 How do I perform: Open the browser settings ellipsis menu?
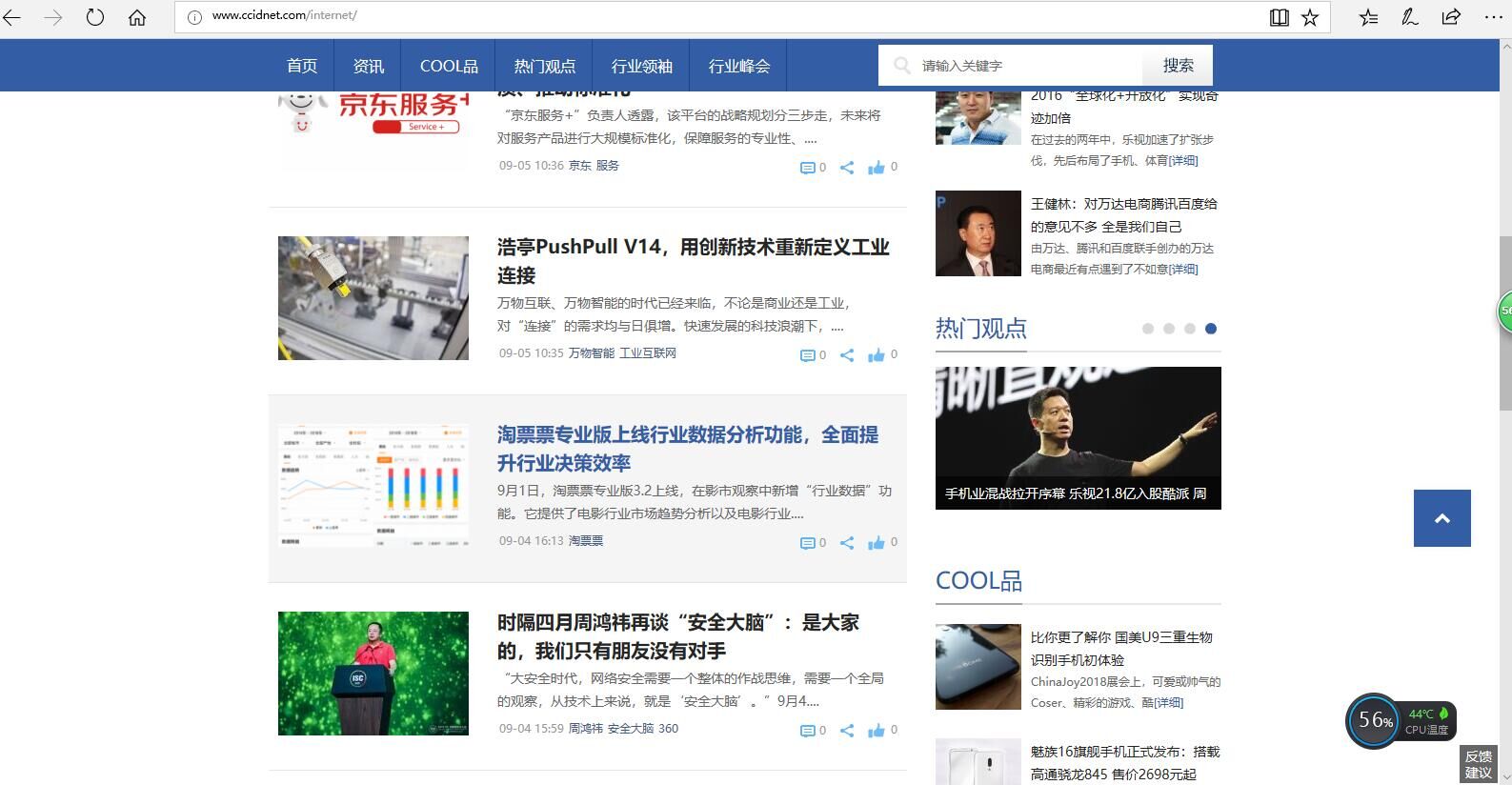click(x=1493, y=17)
